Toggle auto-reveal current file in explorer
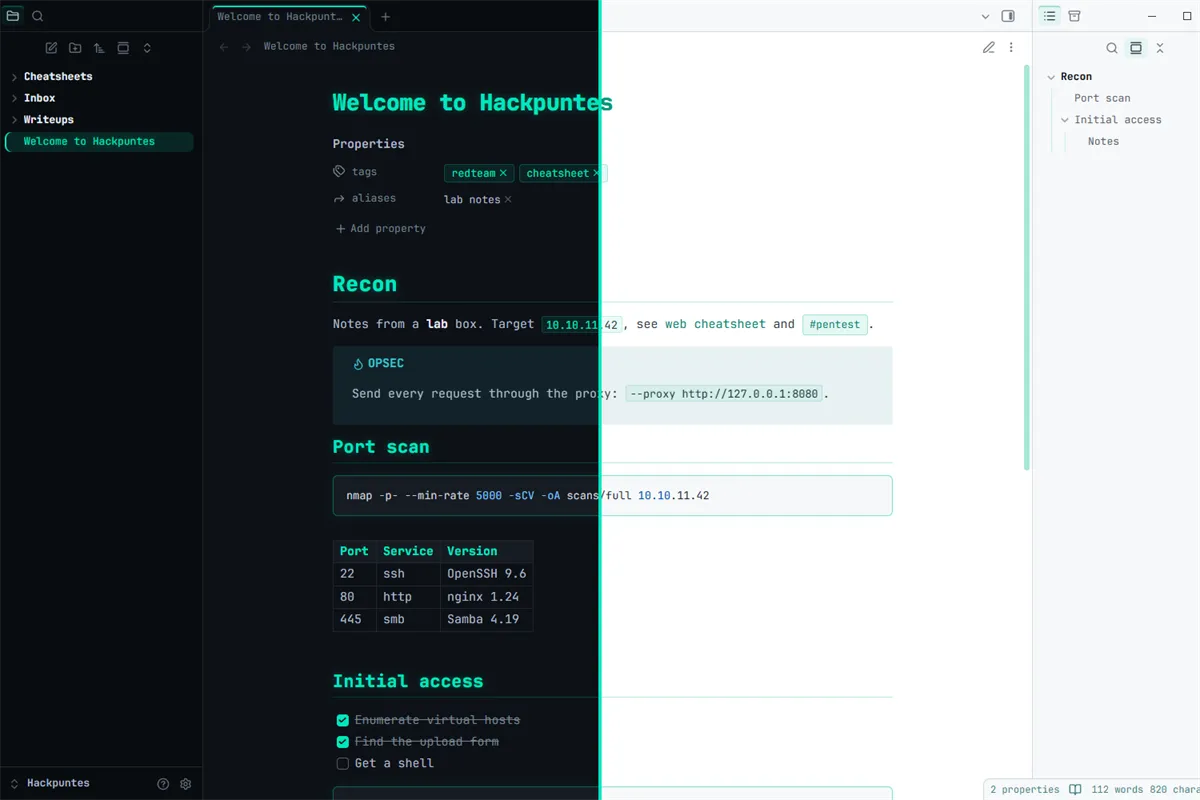Image resolution: width=1200 pixels, height=800 pixels. tap(123, 48)
